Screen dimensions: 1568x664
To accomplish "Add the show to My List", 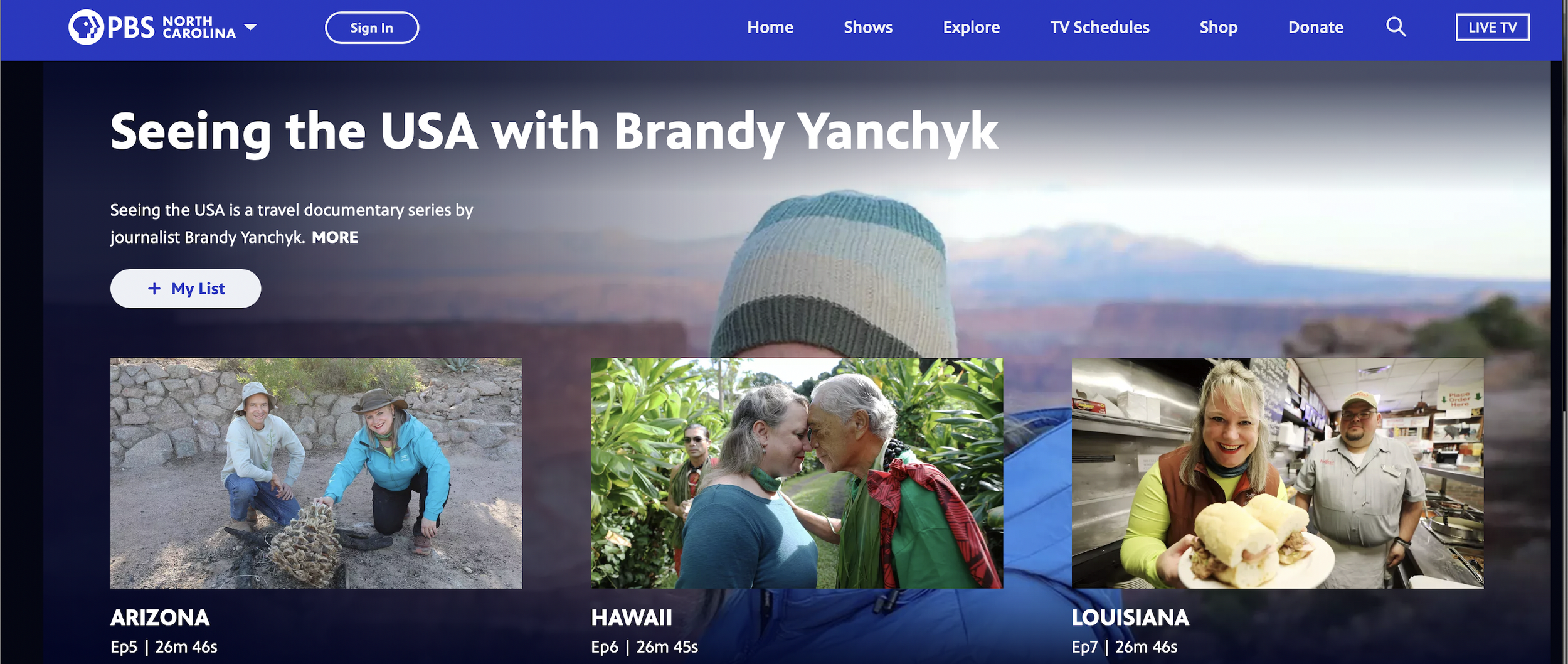I will [186, 289].
